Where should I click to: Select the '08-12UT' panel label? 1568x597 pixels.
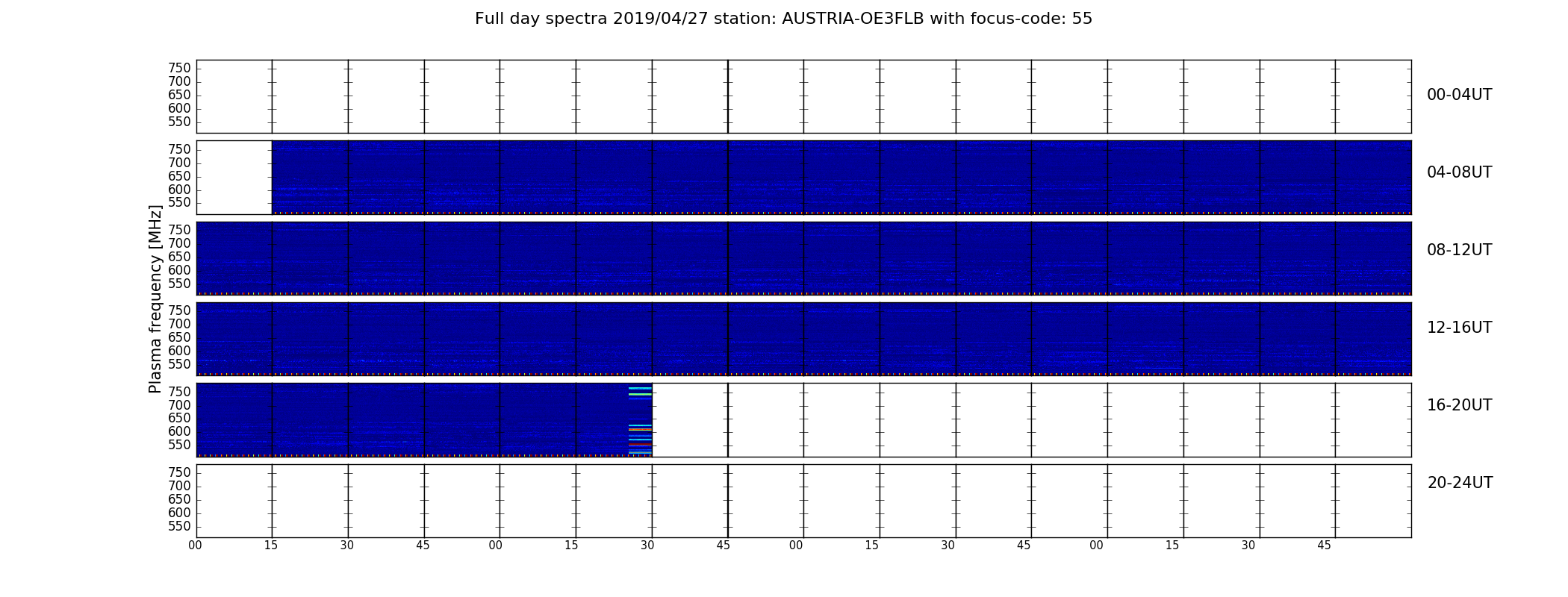1459,250
